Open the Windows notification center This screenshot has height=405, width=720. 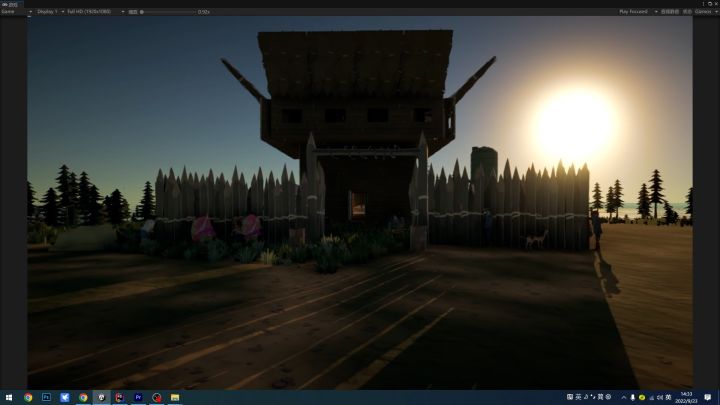point(708,398)
